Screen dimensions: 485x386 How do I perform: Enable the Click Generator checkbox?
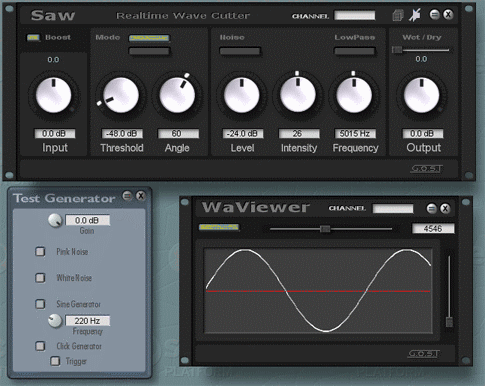(x=40, y=346)
